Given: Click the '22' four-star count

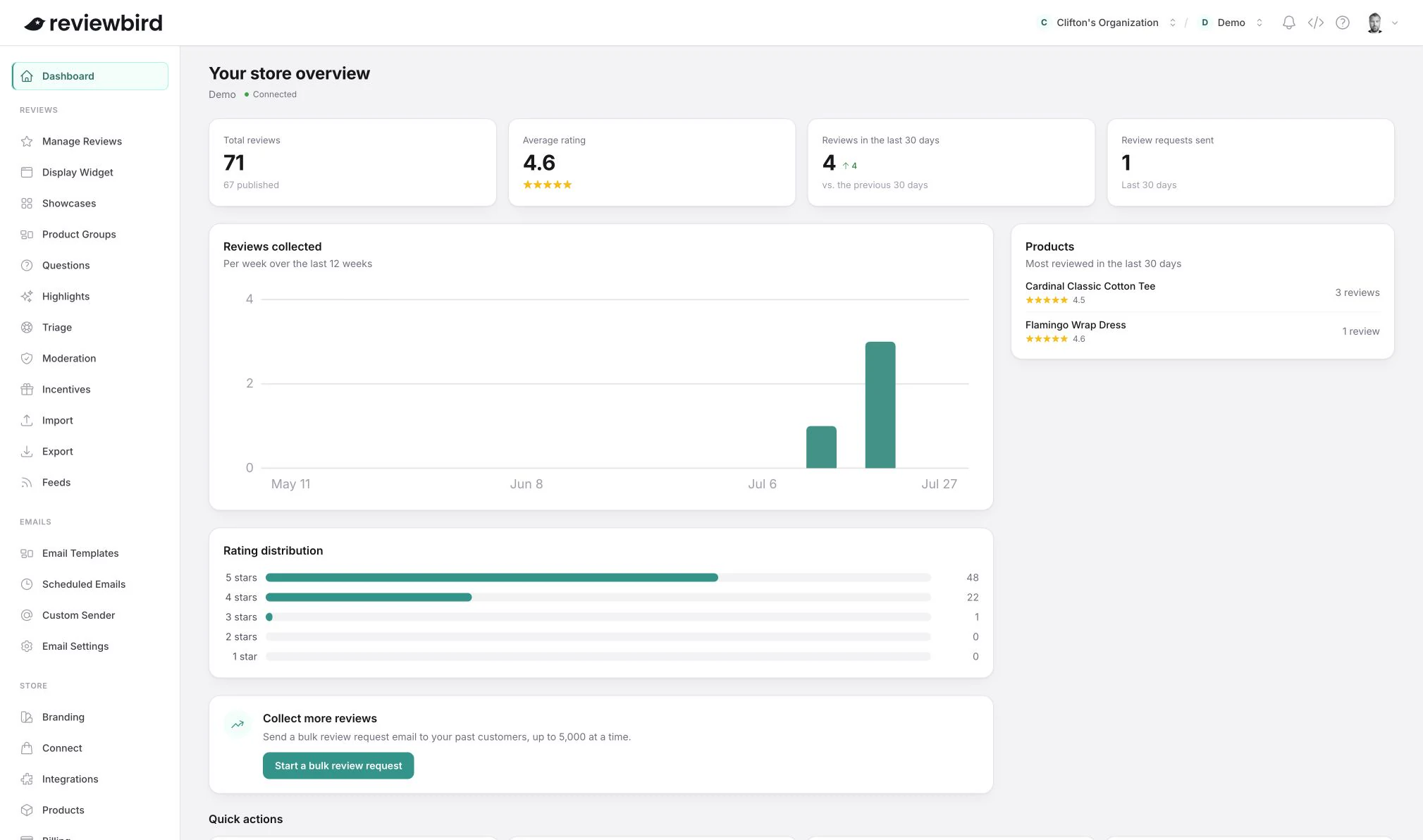Looking at the screenshot, I should point(973,597).
